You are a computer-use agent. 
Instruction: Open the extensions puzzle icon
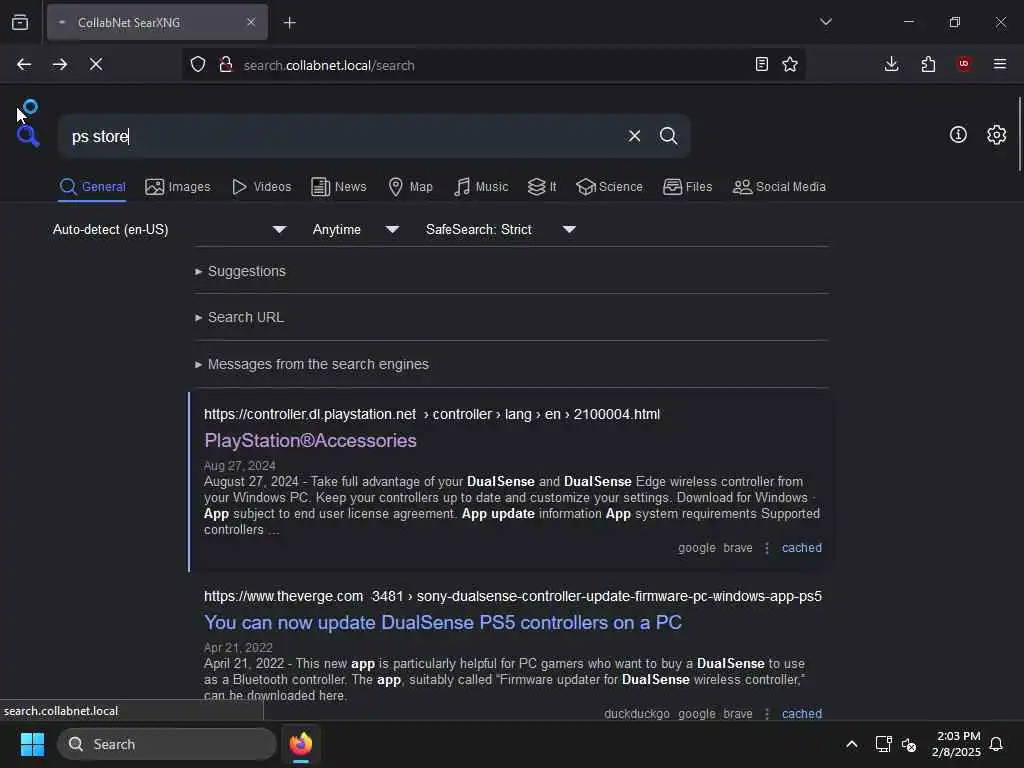(x=928, y=64)
